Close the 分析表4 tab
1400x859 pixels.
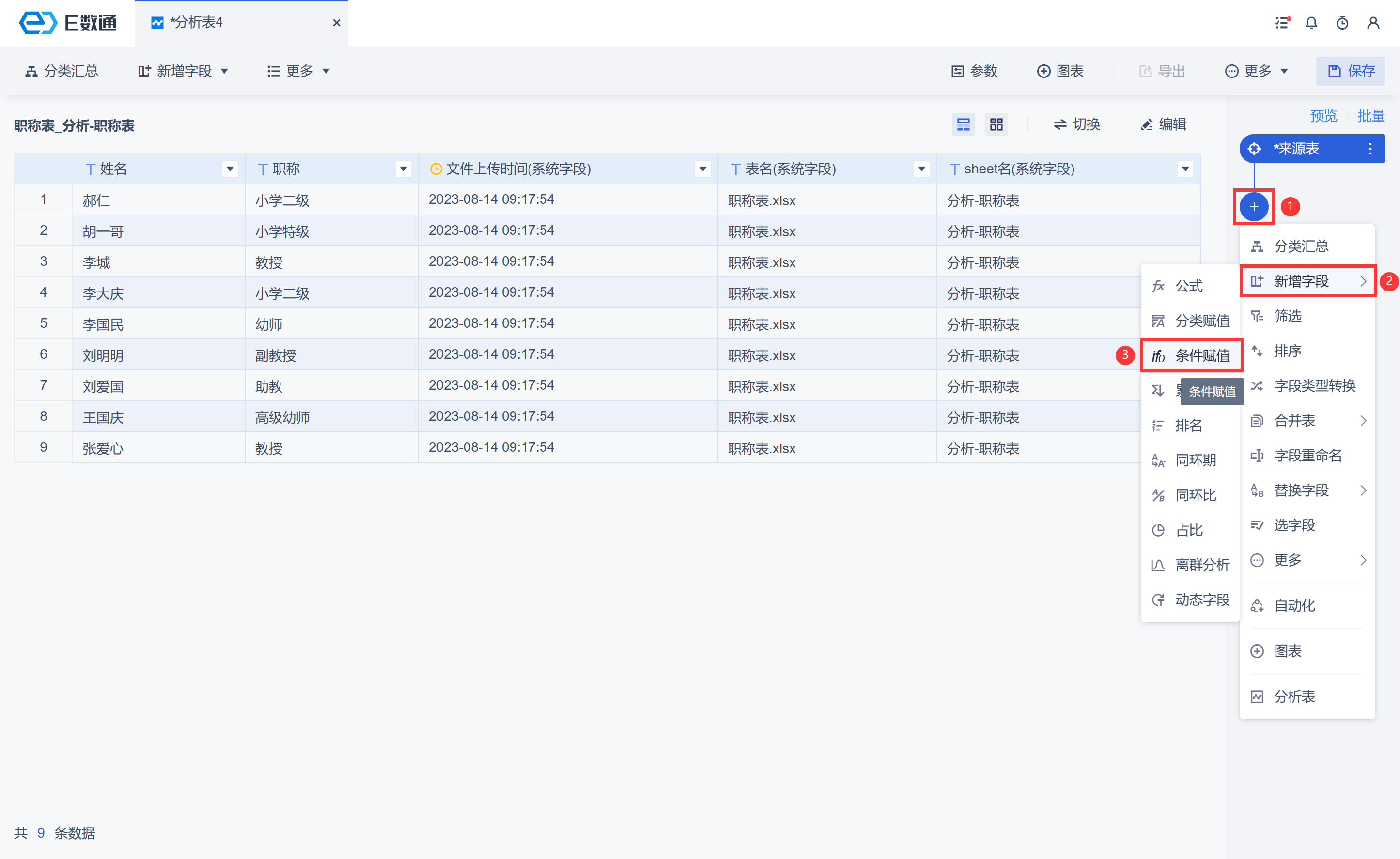pos(337,23)
